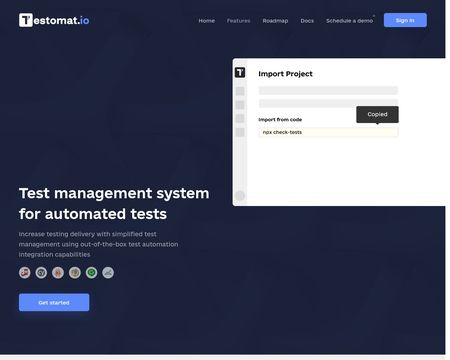Click the orange third framework icon
The width and height of the screenshot is (450, 360).
coord(58,273)
